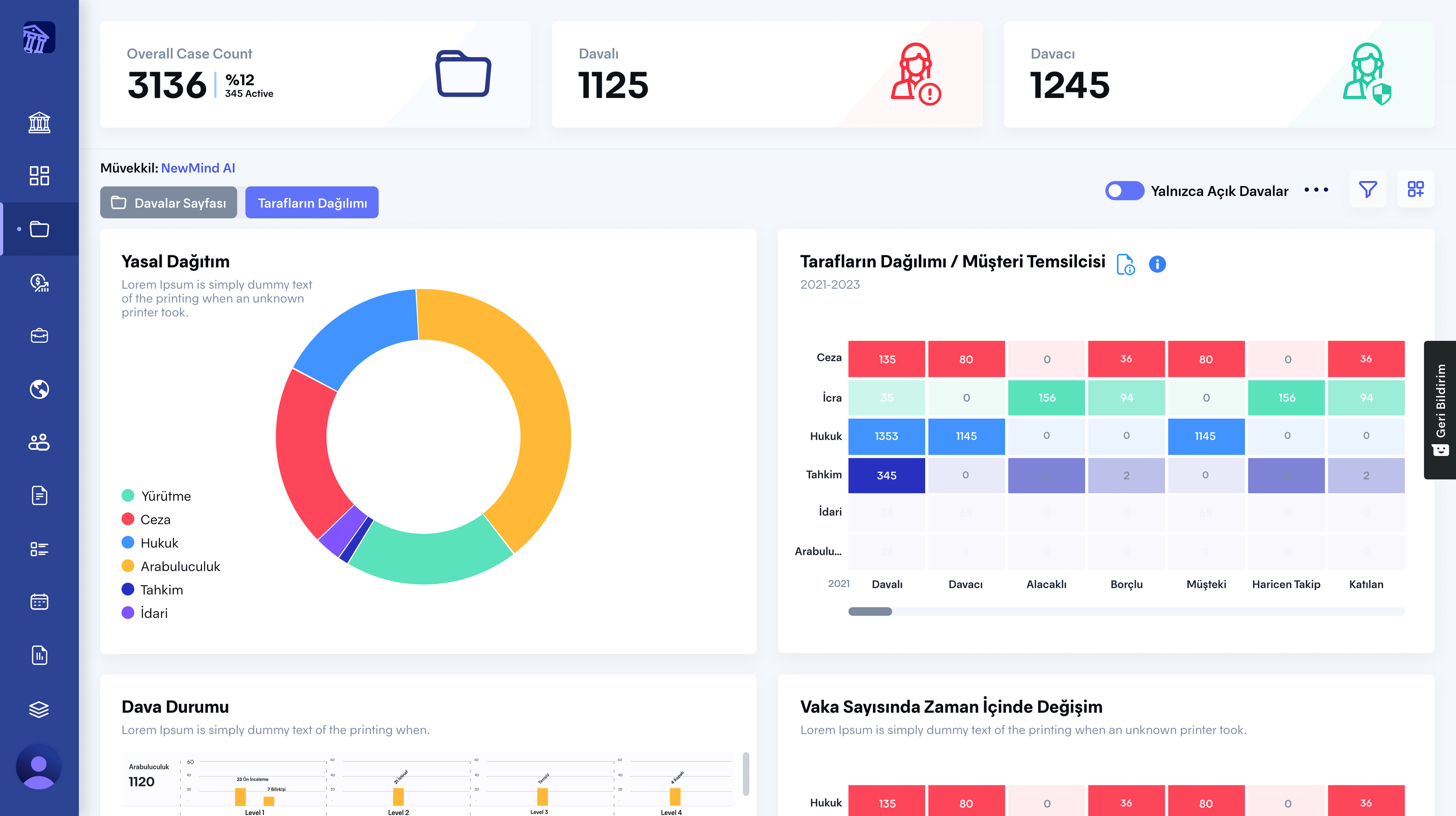Switch to Davalar Sayfası tab

pyautogui.click(x=168, y=203)
